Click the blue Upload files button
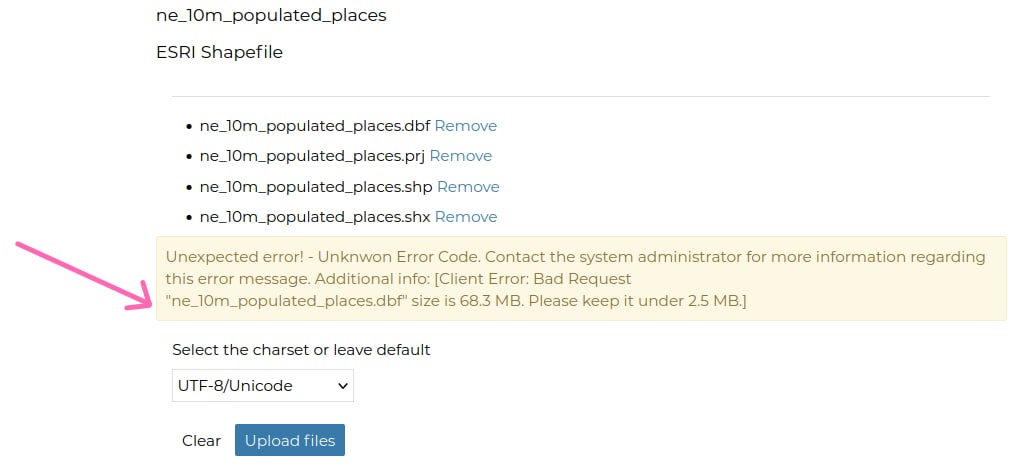Image resolution: width=1019 pixels, height=472 pixels. pos(290,440)
